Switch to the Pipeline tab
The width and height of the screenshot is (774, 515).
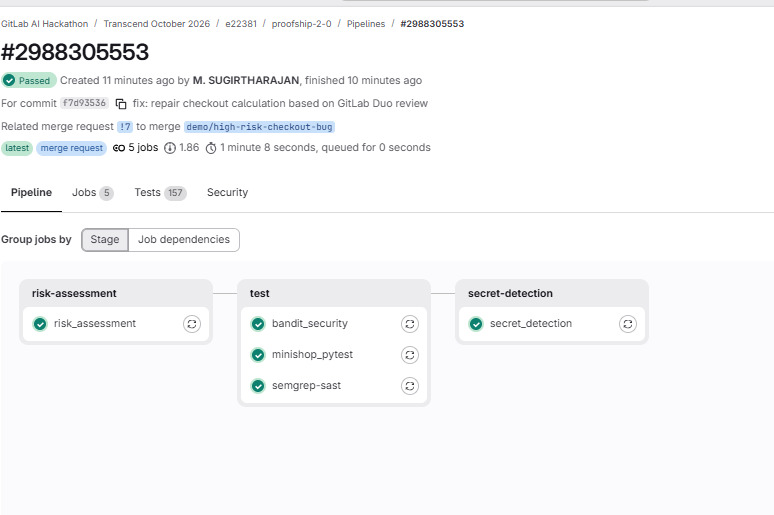tap(31, 193)
